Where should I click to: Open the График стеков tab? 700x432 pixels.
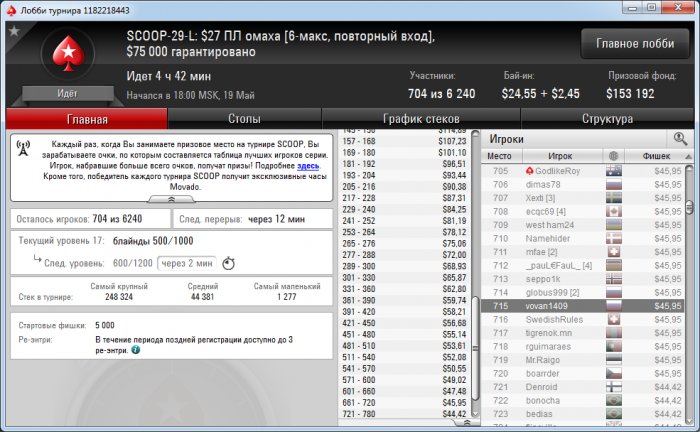point(421,119)
